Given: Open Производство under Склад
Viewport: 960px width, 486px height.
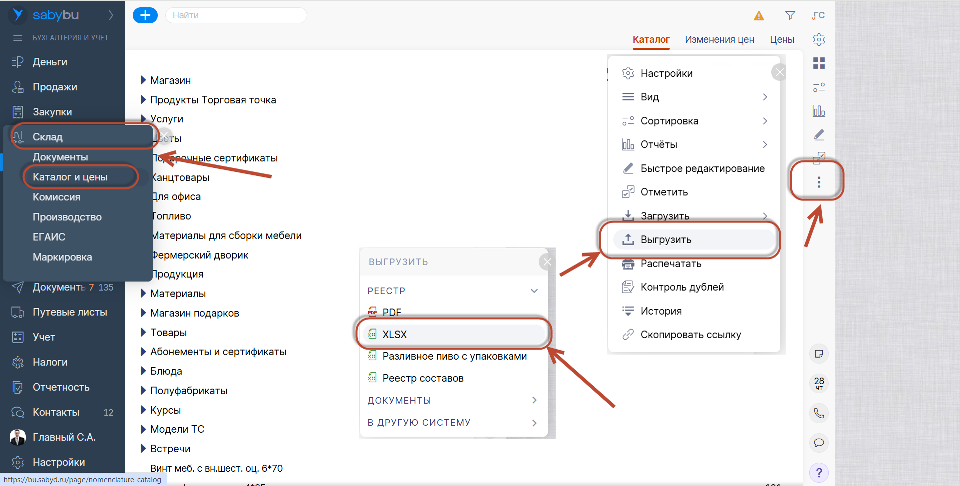Looking at the screenshot, I should pyautogui.click(x=67, y=217).
